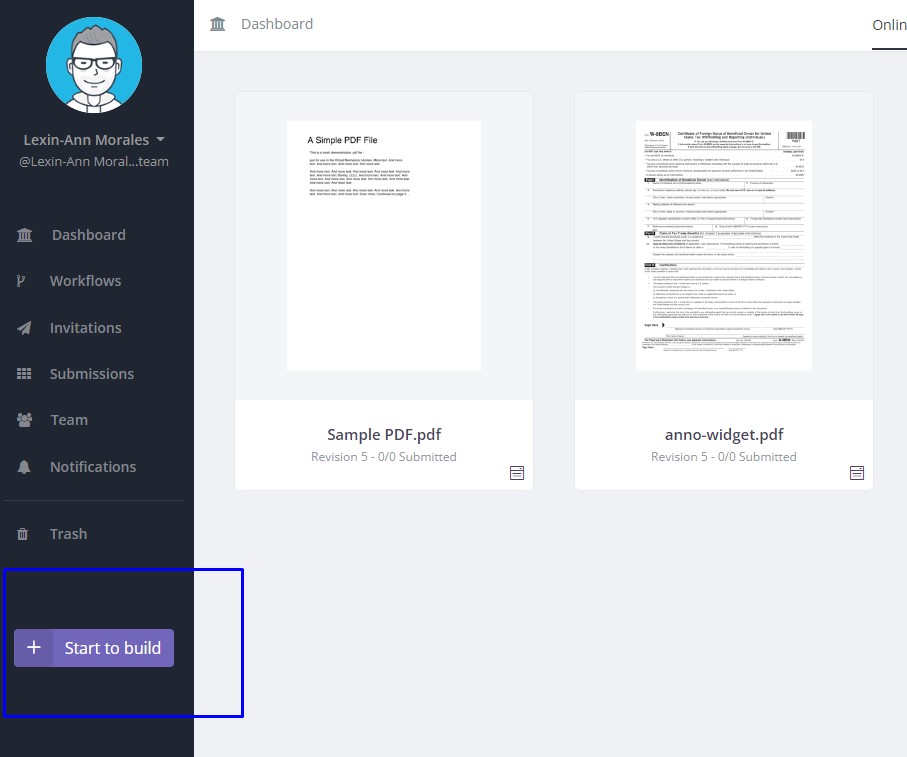The height and width of the screenshot is (757, 907).
Task: Click the Dashboard building icon in sidebar
Action: (25, 235)
